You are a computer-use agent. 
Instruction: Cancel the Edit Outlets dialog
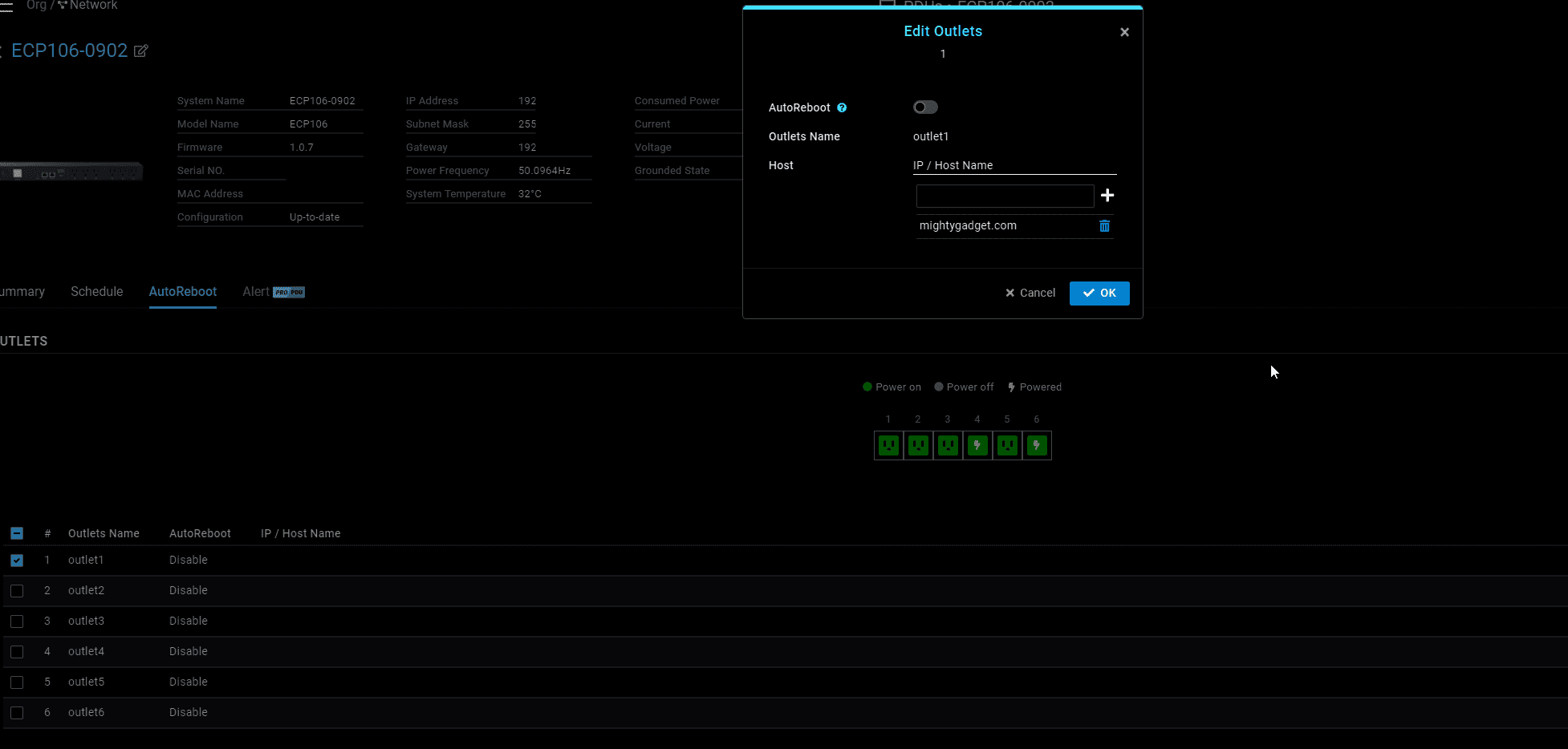click(x=1030, y=294)
